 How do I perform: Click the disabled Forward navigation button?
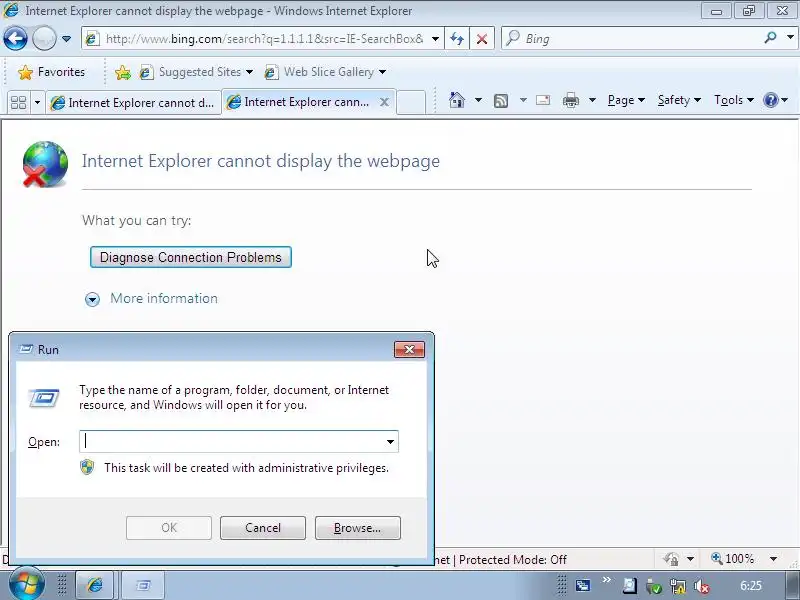pos(44,38)
